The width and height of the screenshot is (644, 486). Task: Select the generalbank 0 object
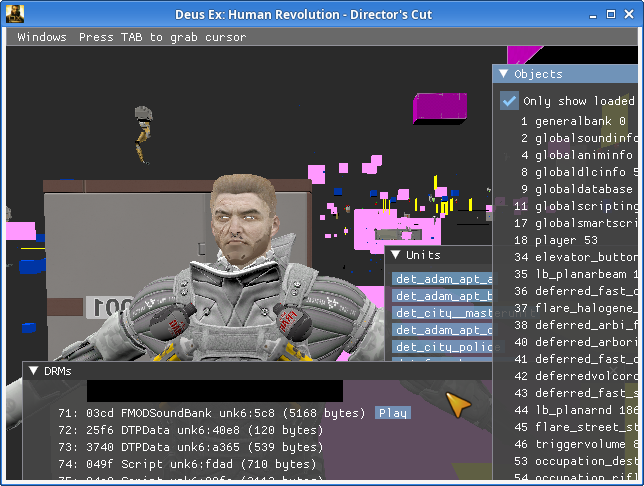click(x=573, y=121)
